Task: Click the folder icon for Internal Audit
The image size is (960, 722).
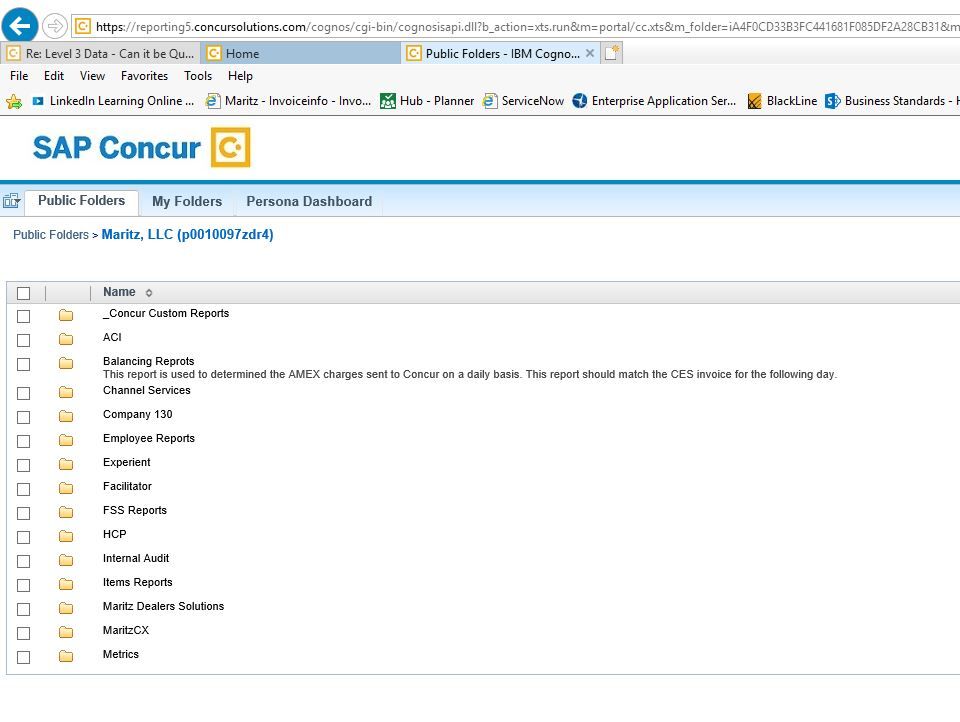Action: click(x=66, y=560)
